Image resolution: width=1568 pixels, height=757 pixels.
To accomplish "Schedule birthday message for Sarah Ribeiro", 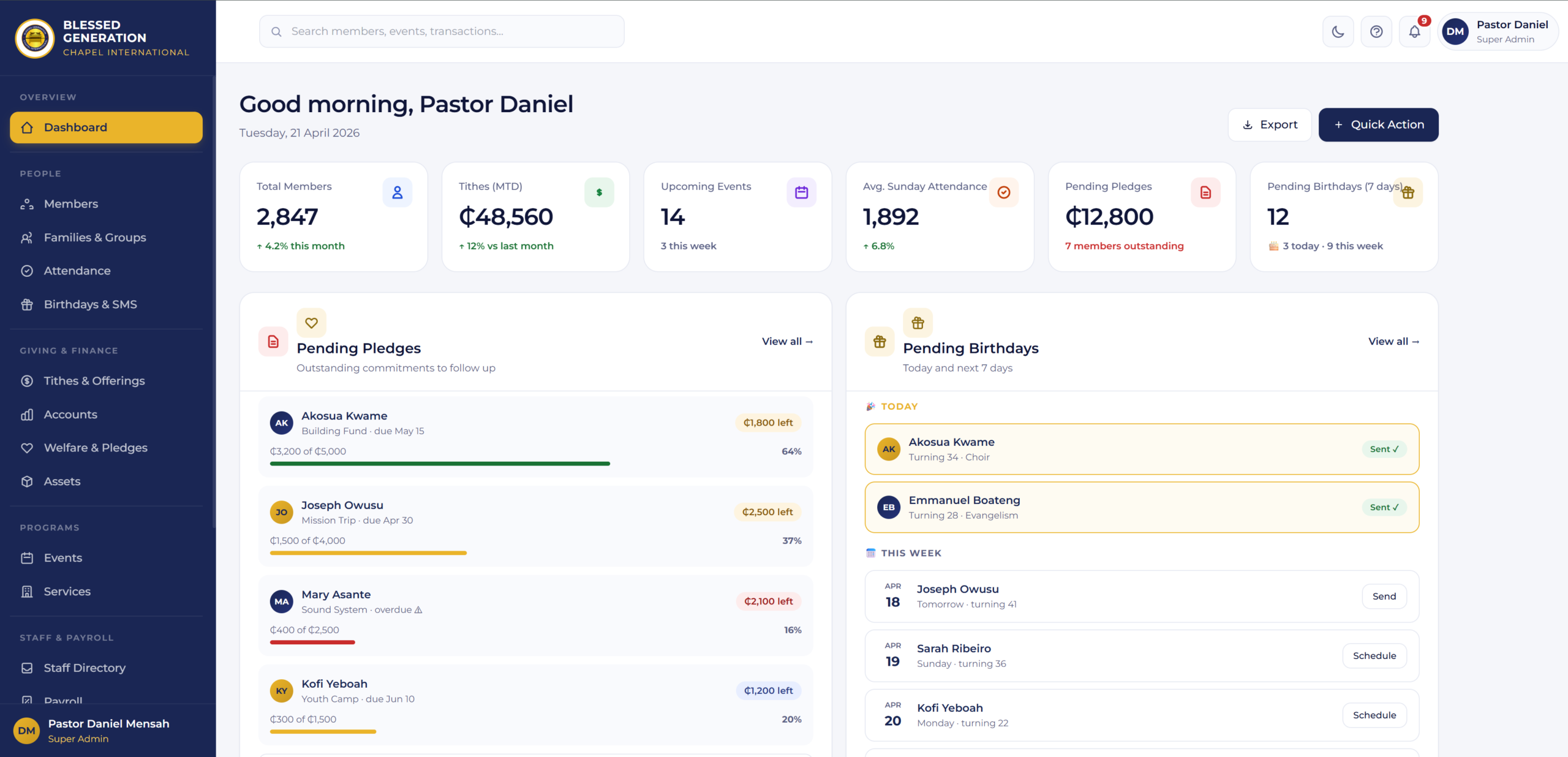I will pyautogui.click(x=1374, y=656).
